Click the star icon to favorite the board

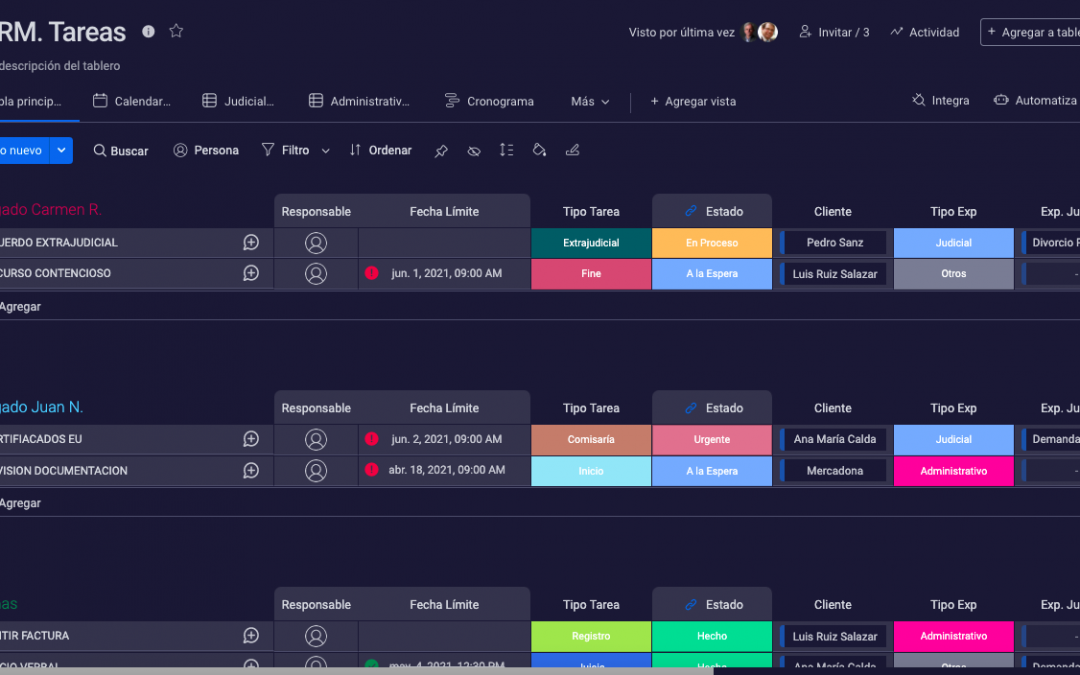click(176, 31)
